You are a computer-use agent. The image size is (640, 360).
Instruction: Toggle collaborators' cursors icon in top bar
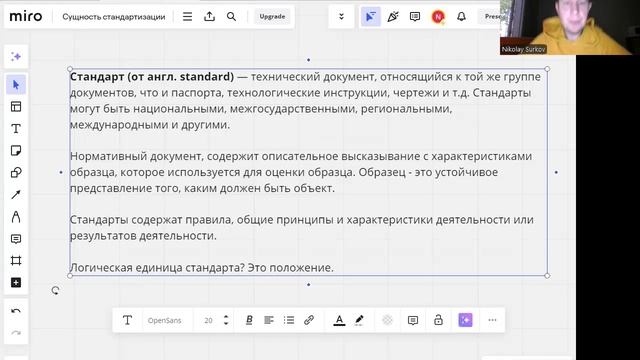coord(371,17)
